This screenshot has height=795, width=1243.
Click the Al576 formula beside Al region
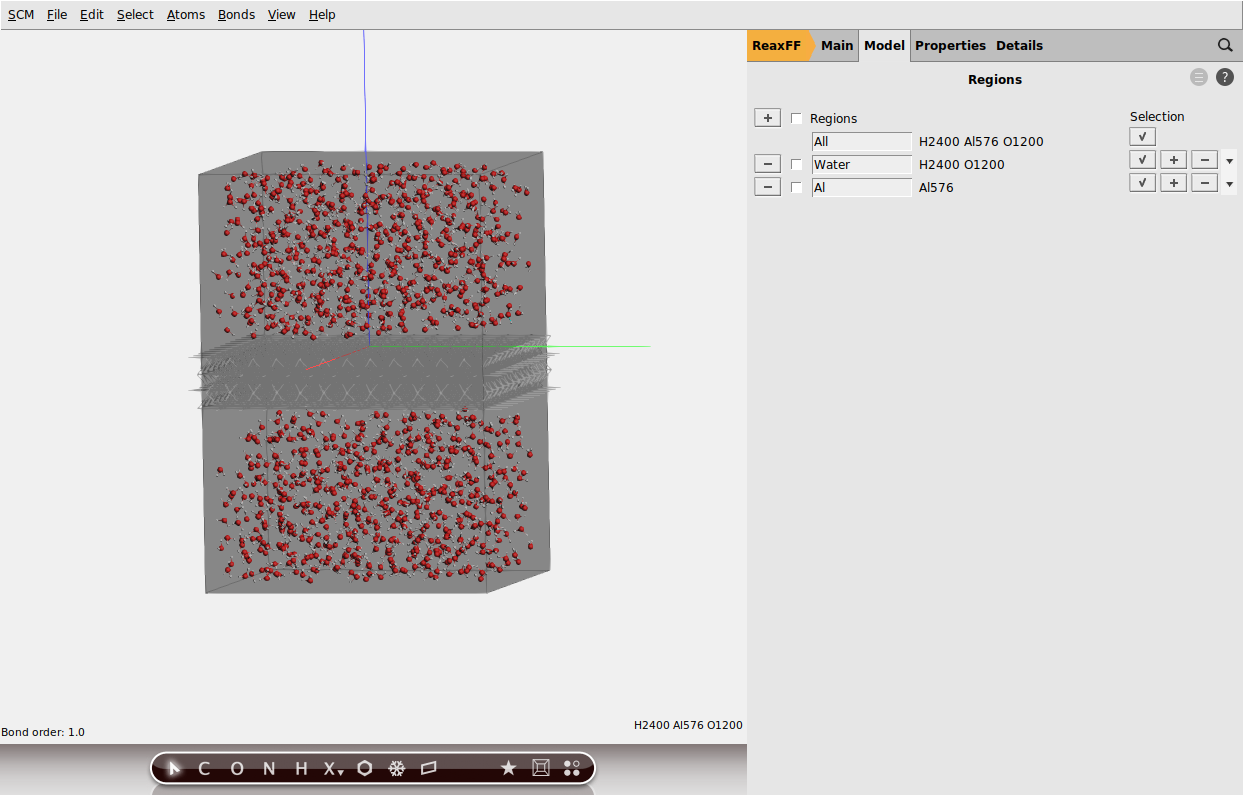(936, 188)
